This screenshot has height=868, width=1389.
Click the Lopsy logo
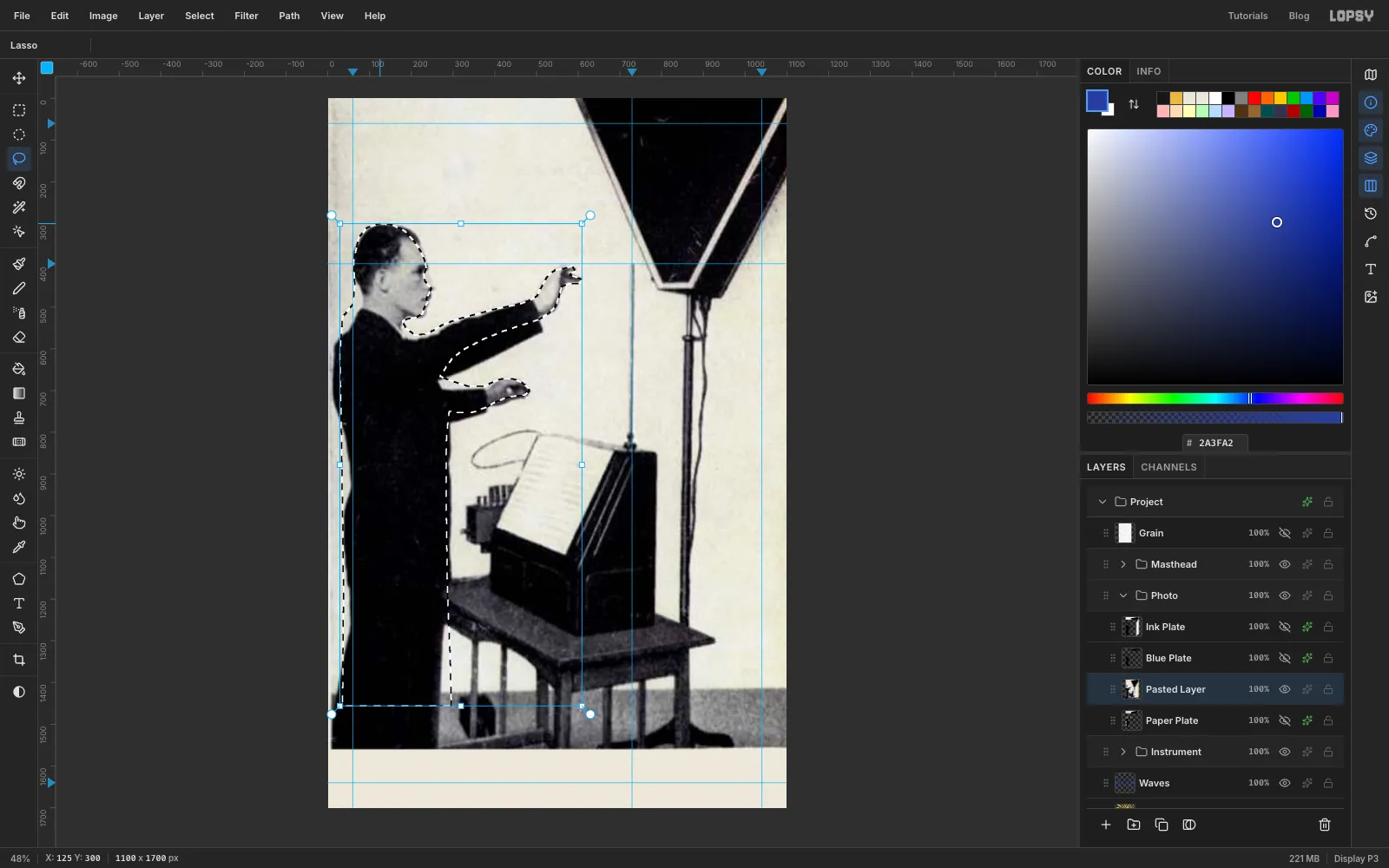coord(1352,16)
